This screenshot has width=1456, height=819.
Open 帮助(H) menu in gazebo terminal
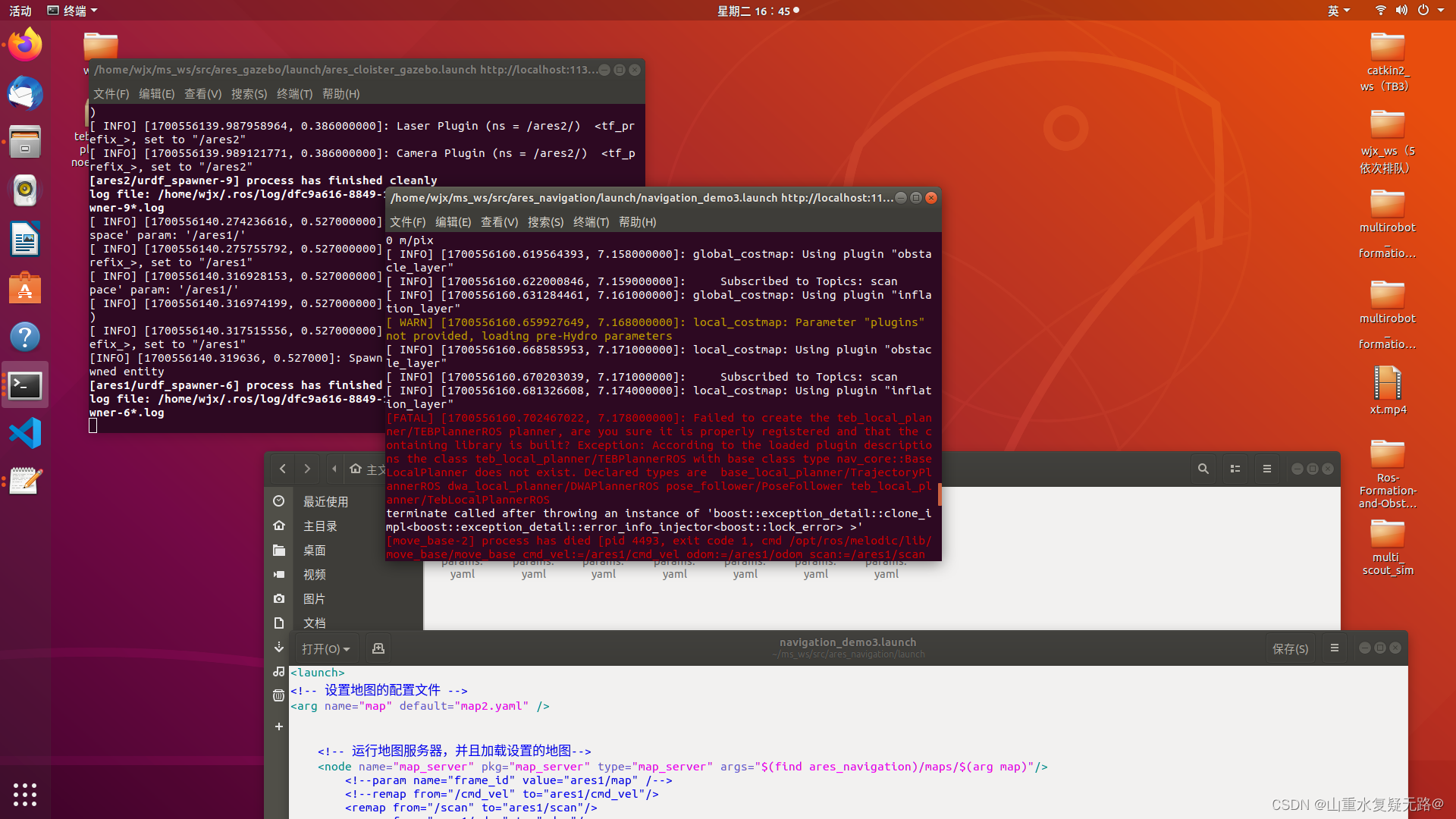340,94
